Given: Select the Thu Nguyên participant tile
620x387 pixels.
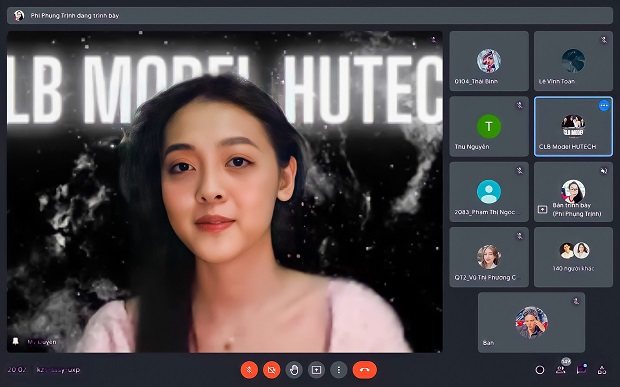Looking at the screenshot, I should pyautogui.click(x=489, y=126).
